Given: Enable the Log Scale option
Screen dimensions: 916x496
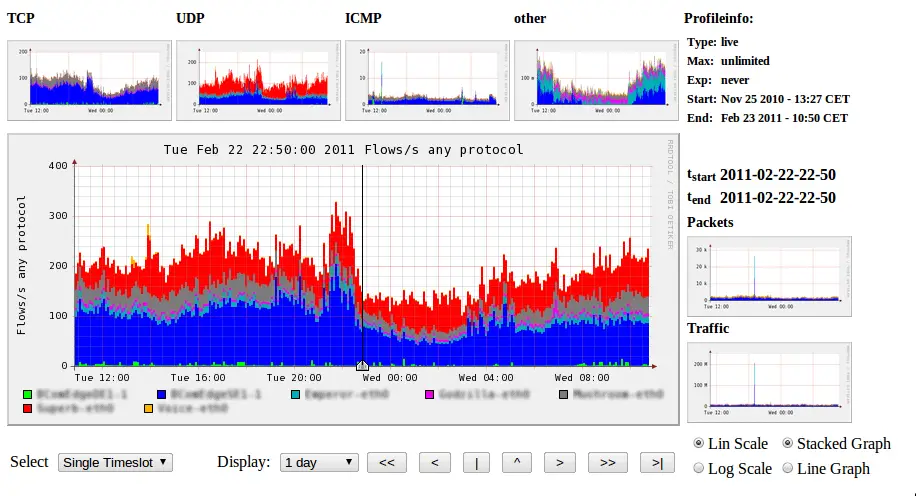Looking at the screenshot, I should coord(699,468).
